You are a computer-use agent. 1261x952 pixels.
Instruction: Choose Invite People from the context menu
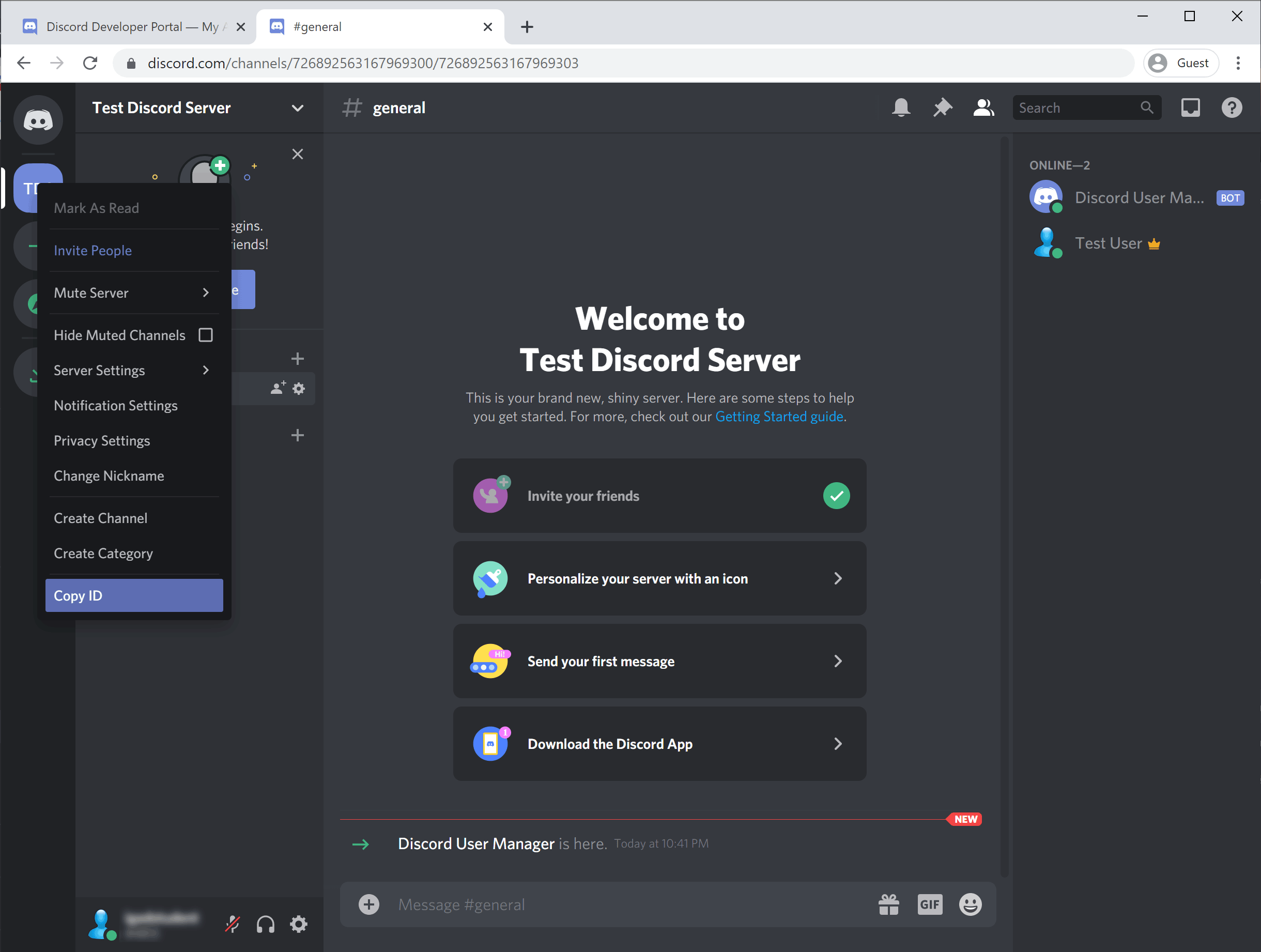click(93, 250)
